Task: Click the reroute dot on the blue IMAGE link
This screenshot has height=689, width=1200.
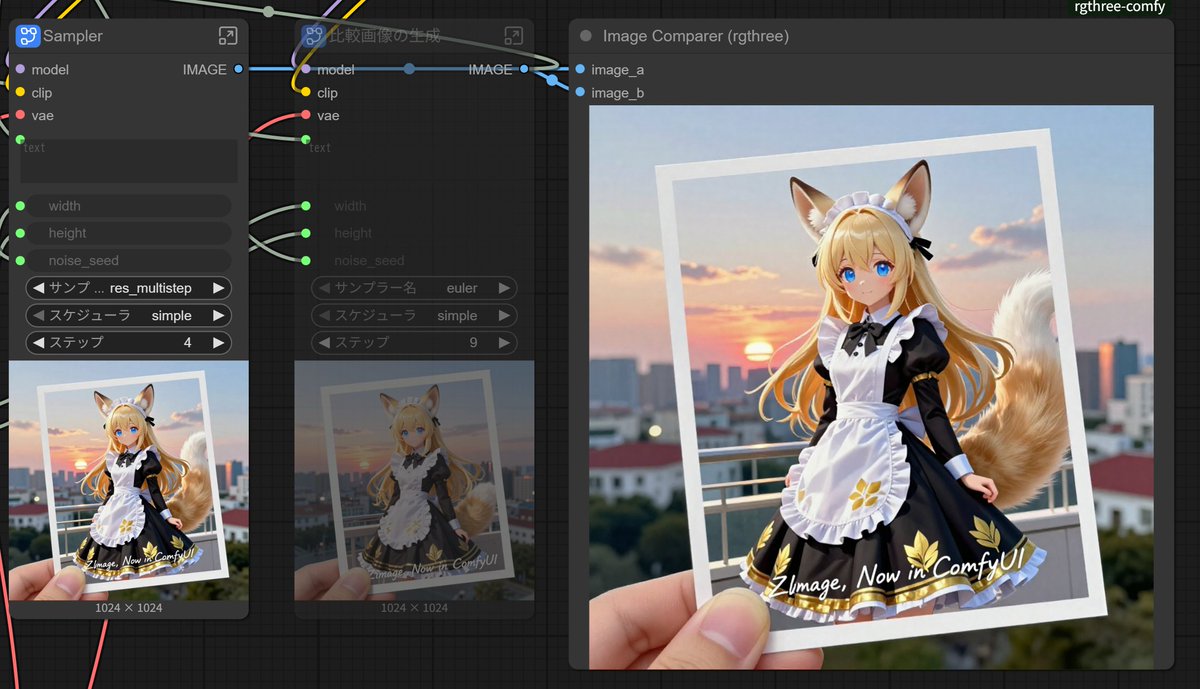Action: tap(409, 69)
